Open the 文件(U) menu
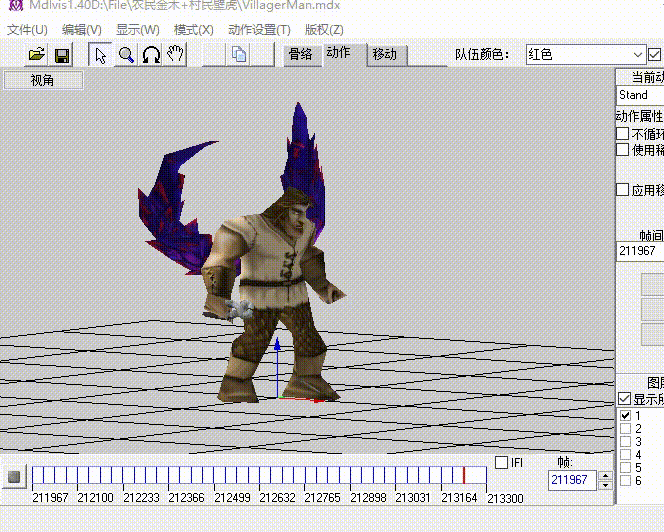664x532 pixels. coord(27,30)
